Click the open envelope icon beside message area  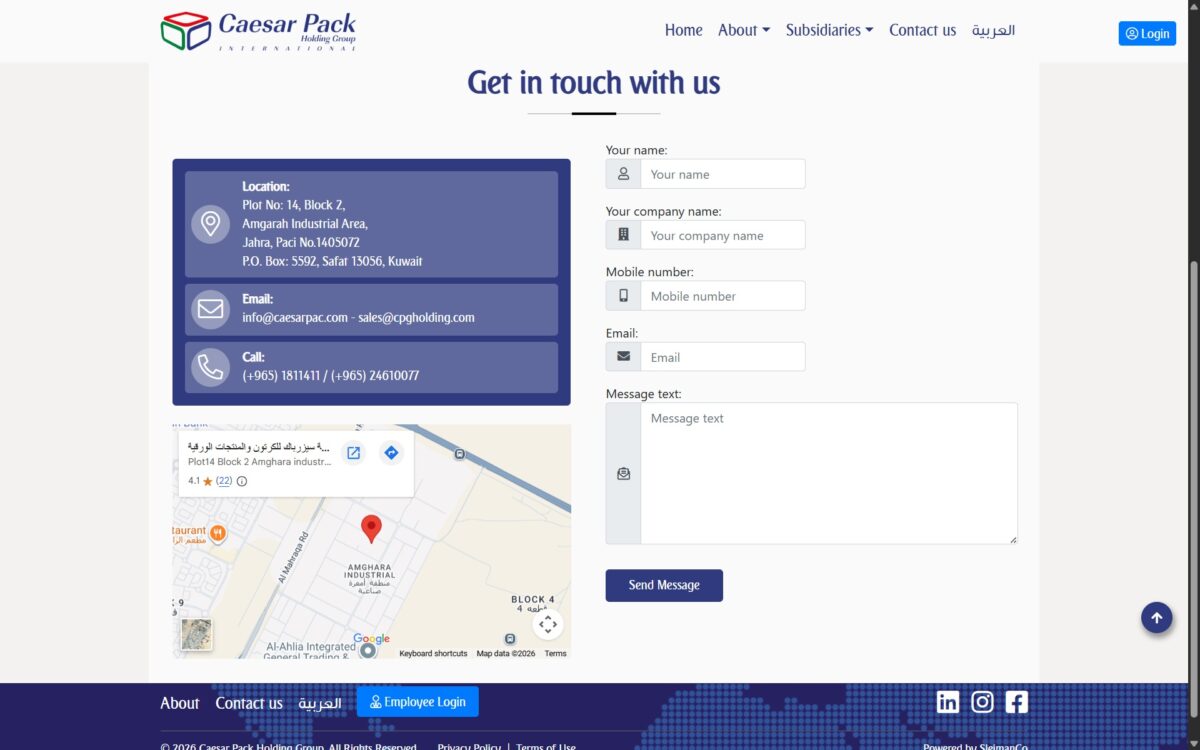point(623,474)
